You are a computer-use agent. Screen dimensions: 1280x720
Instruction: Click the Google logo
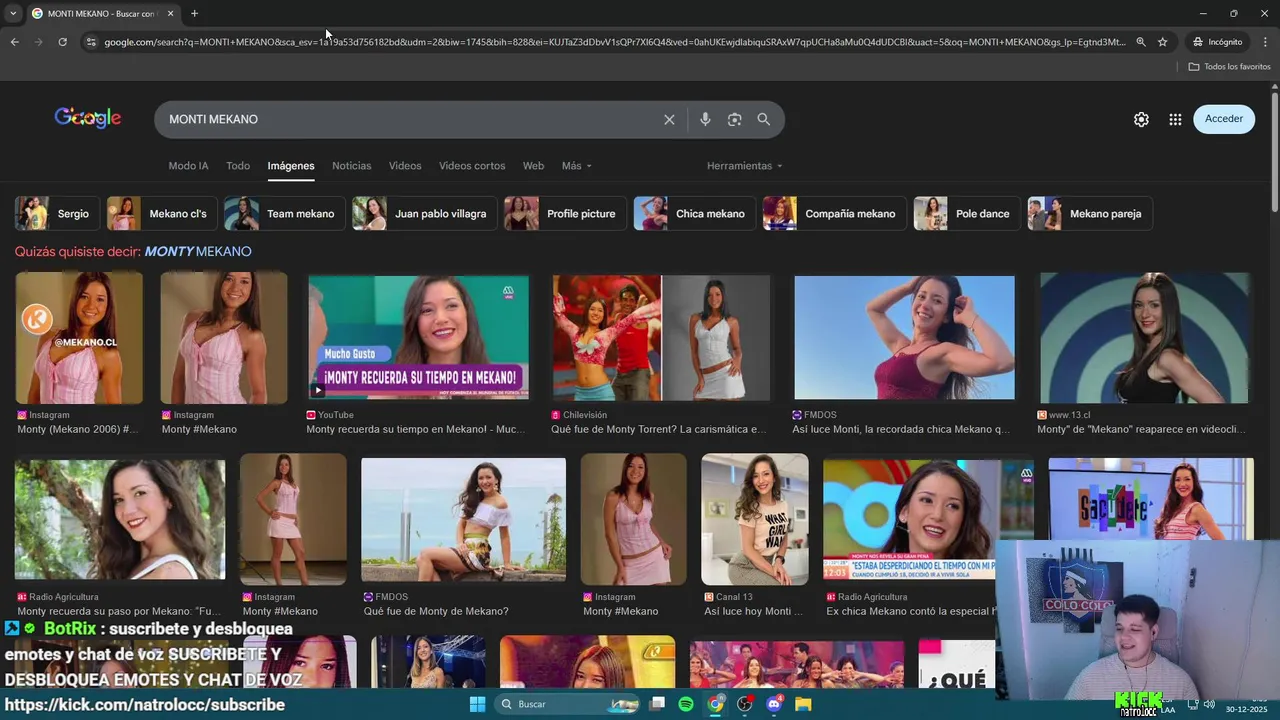88,118
